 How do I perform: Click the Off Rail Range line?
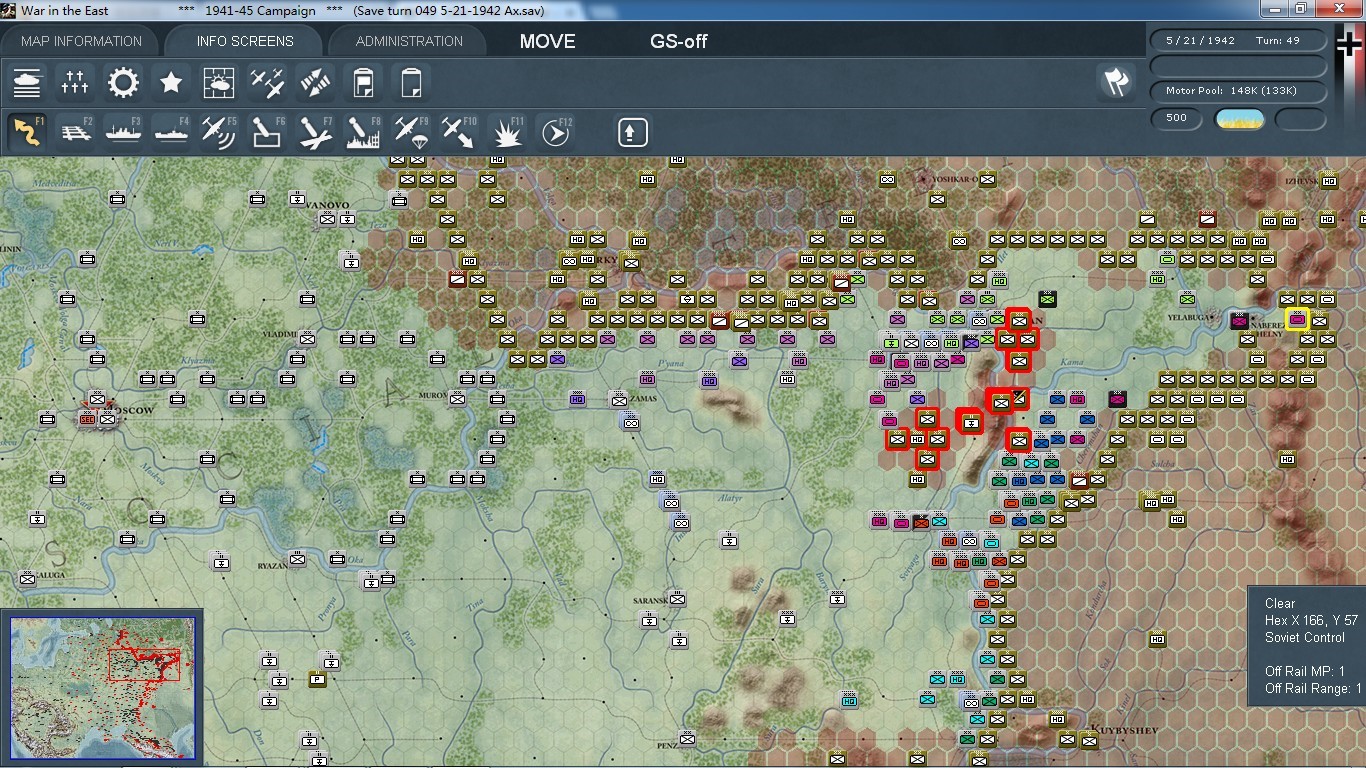point(1313,688)
